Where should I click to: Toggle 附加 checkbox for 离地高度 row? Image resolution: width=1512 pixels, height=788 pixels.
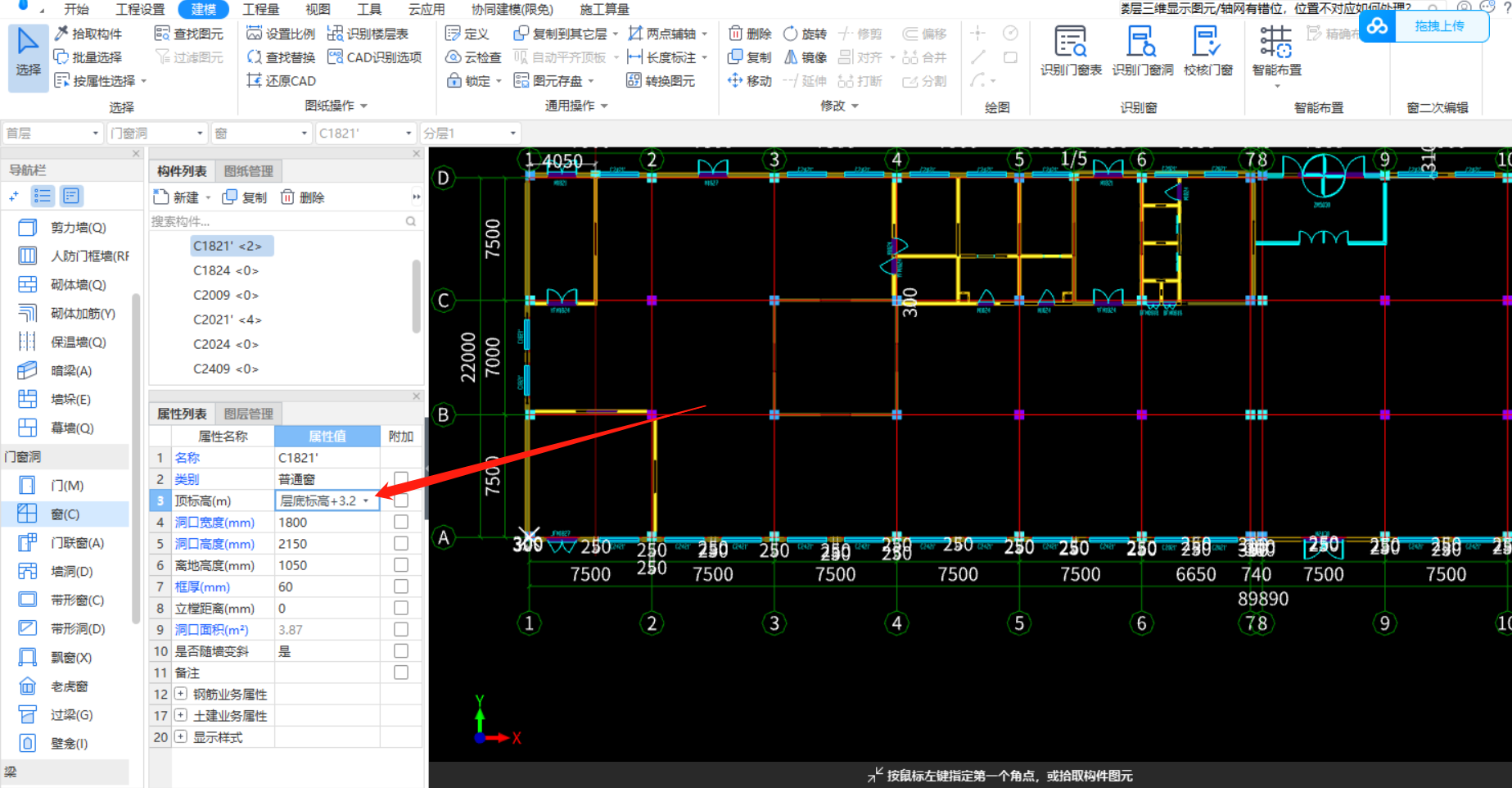[x=401, y=564]
